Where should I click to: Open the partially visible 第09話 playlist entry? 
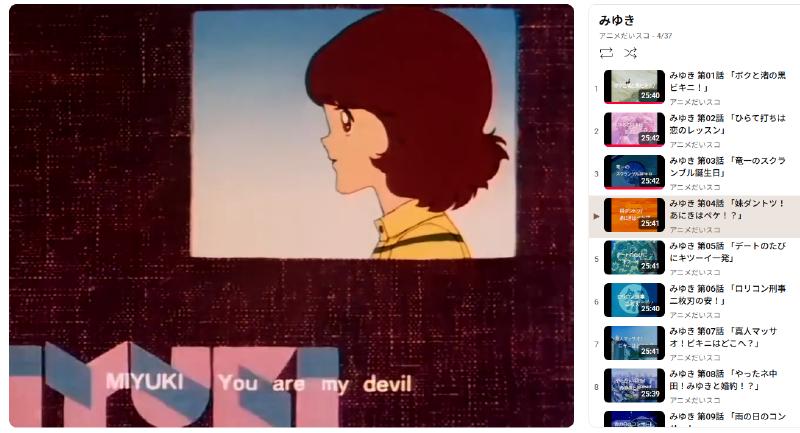click(x=694, y=419)
